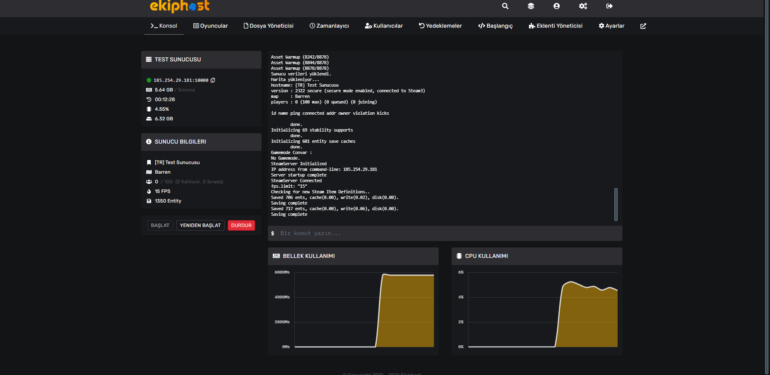
Task: Click the [TR] Test Sunucusu name in server info
Action: 177,162
